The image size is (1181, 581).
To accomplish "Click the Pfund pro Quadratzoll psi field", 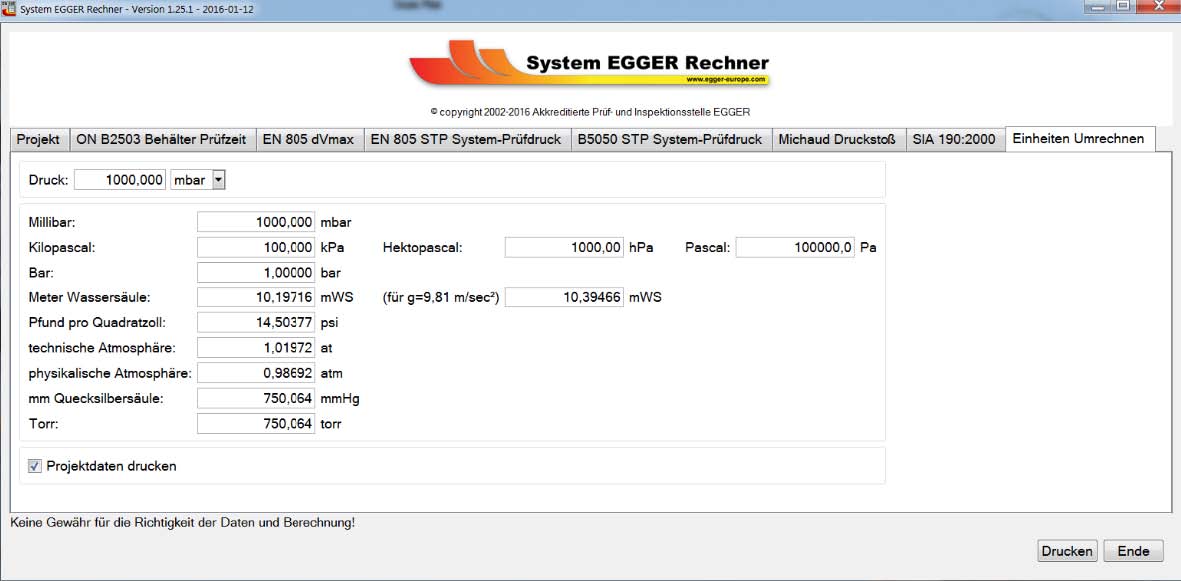I will [256, 323].
